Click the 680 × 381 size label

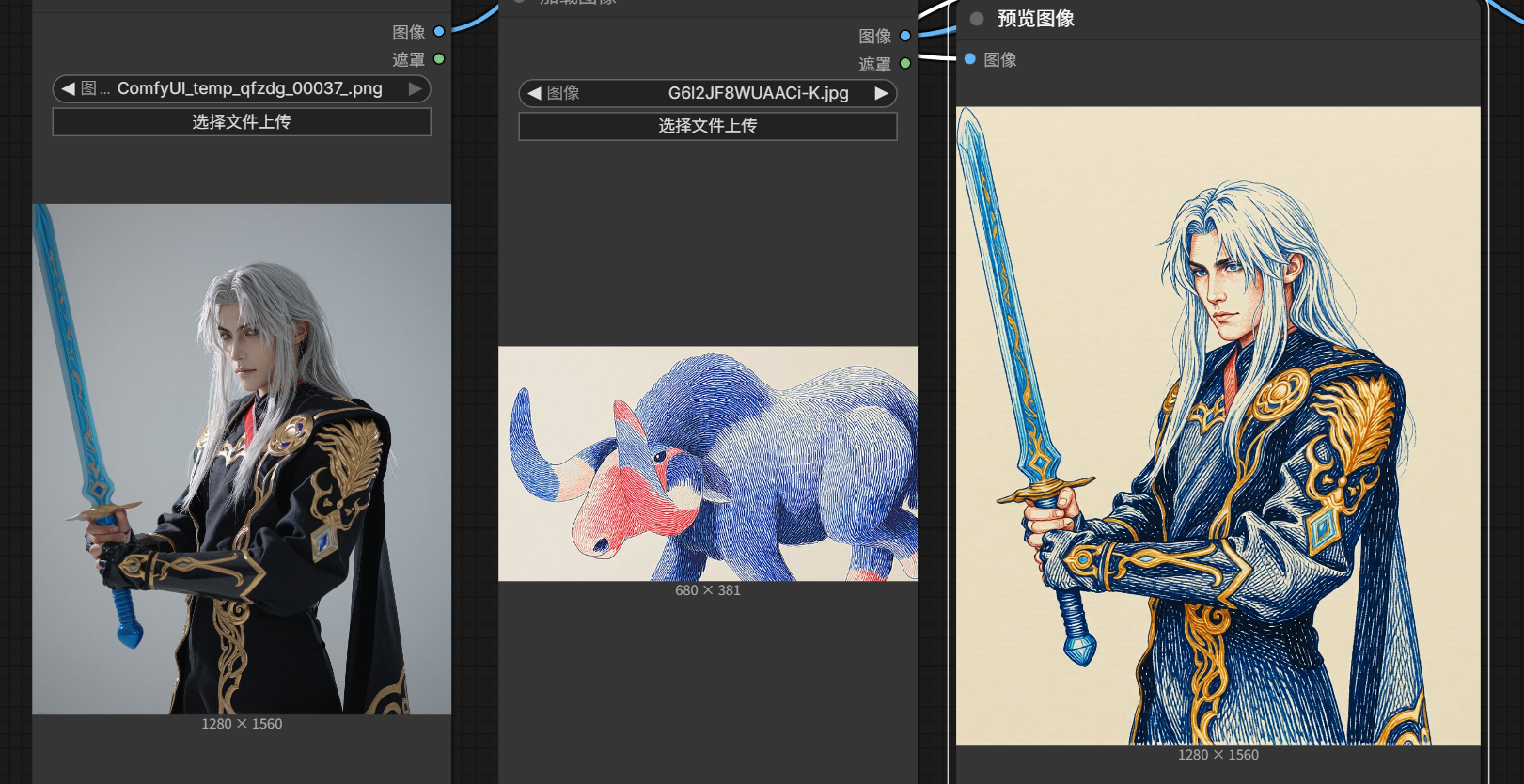coord(707,590)
